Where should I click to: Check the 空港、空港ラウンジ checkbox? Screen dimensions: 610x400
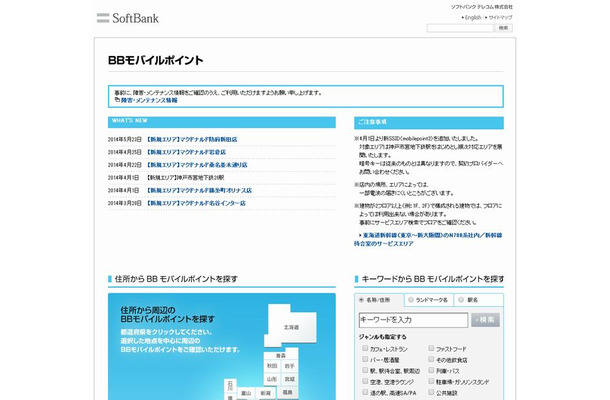[365, 381]
